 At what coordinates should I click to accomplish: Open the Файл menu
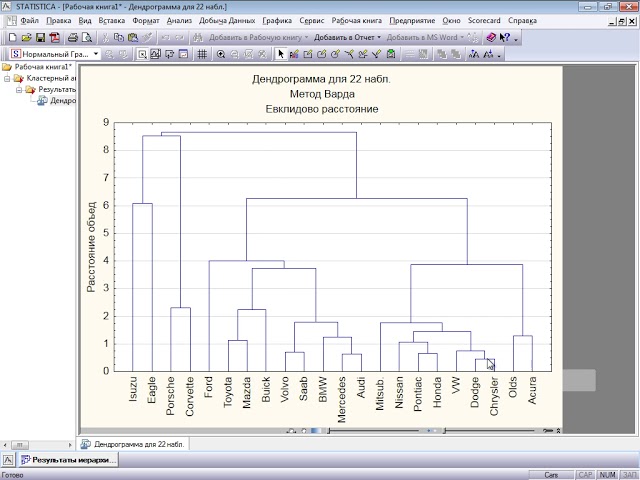[x=29, y=21]
